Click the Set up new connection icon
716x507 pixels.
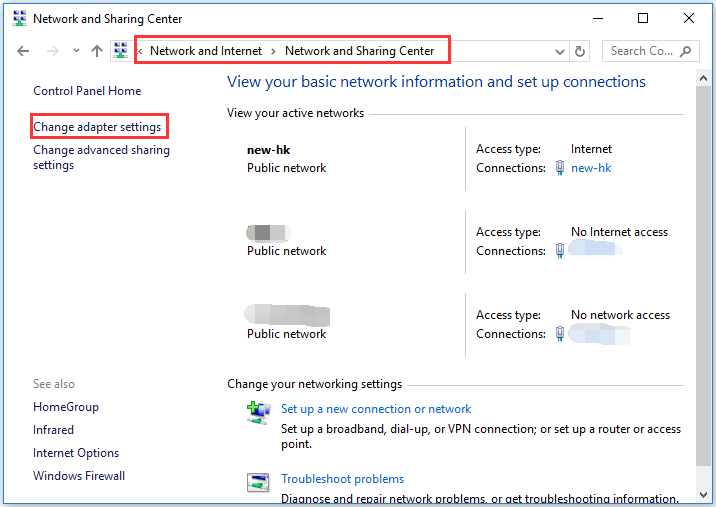pyautogui.click(x=258, y=412)
